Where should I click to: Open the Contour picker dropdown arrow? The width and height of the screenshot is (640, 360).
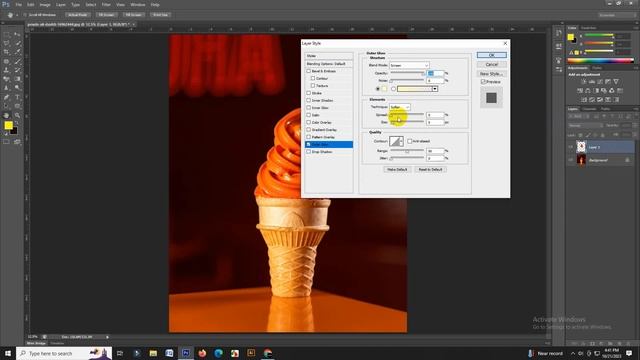[401, 141]
